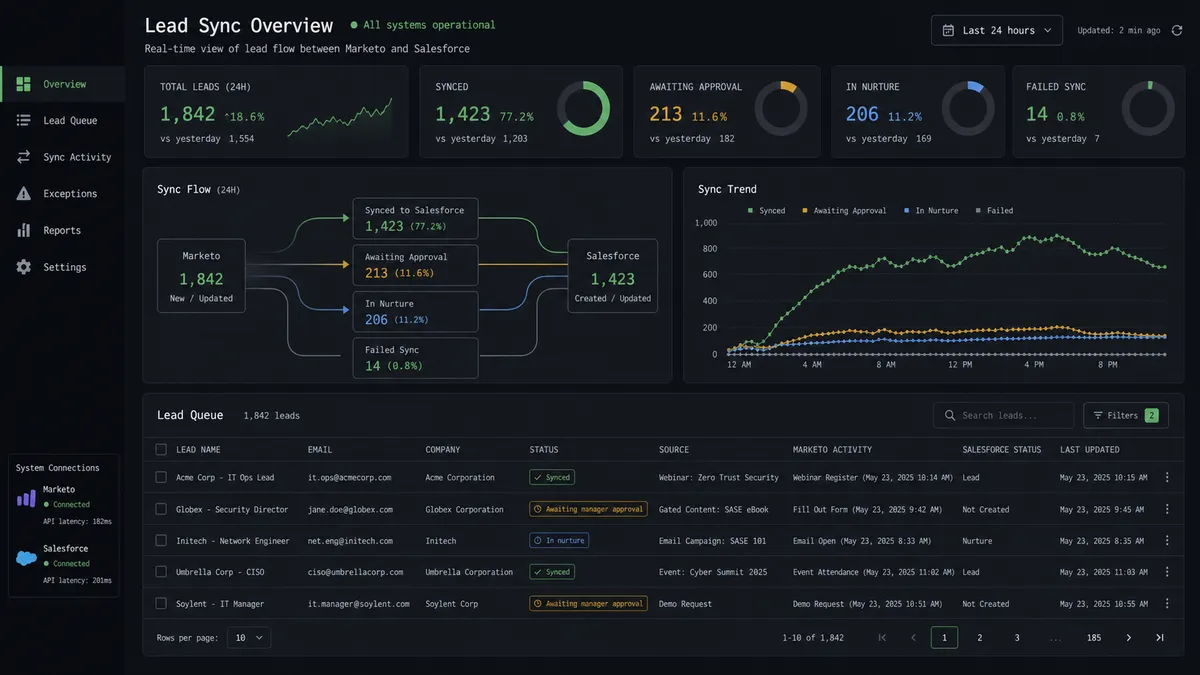
Task: Check the Acme Corp - IT Ops Lead row
Action: [161, 478]
